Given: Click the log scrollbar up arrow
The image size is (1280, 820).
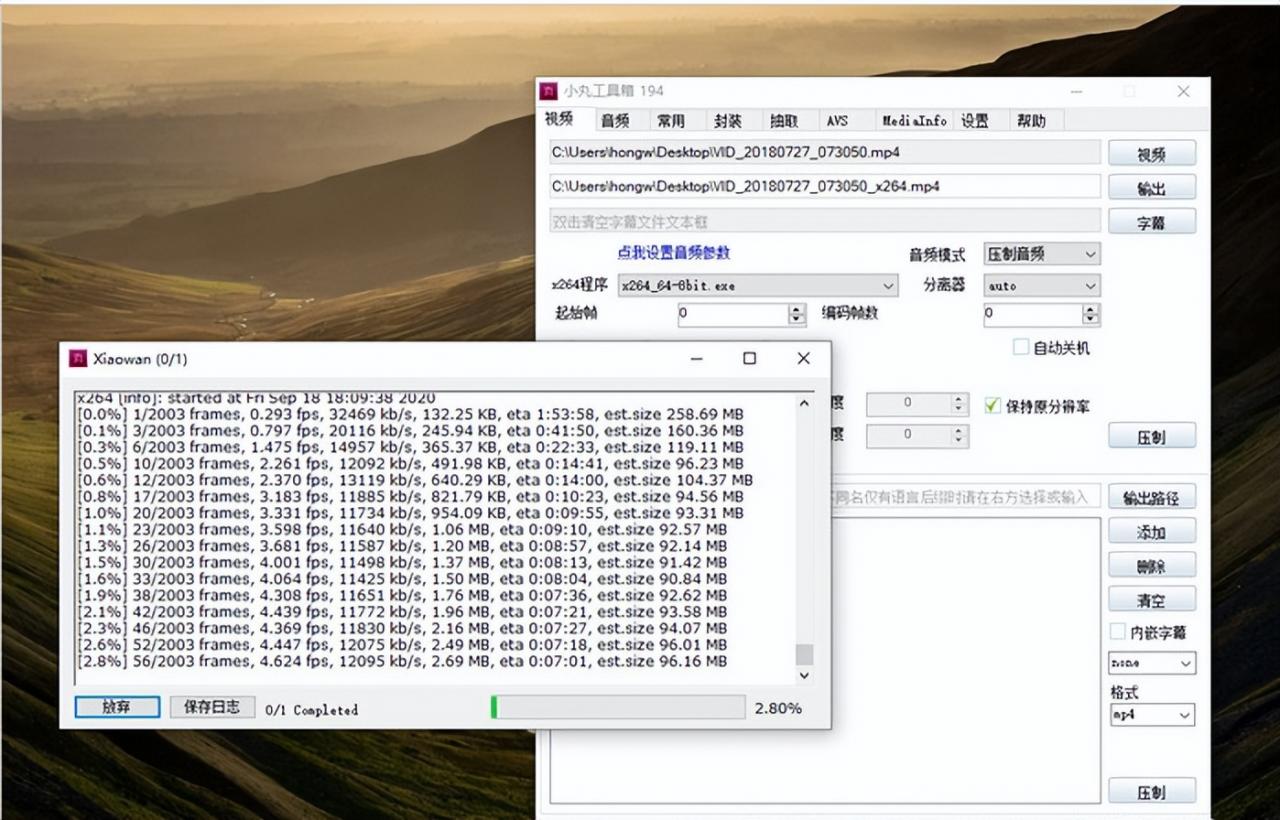Looking at the screenshot, I should click(x=804, y=403).
